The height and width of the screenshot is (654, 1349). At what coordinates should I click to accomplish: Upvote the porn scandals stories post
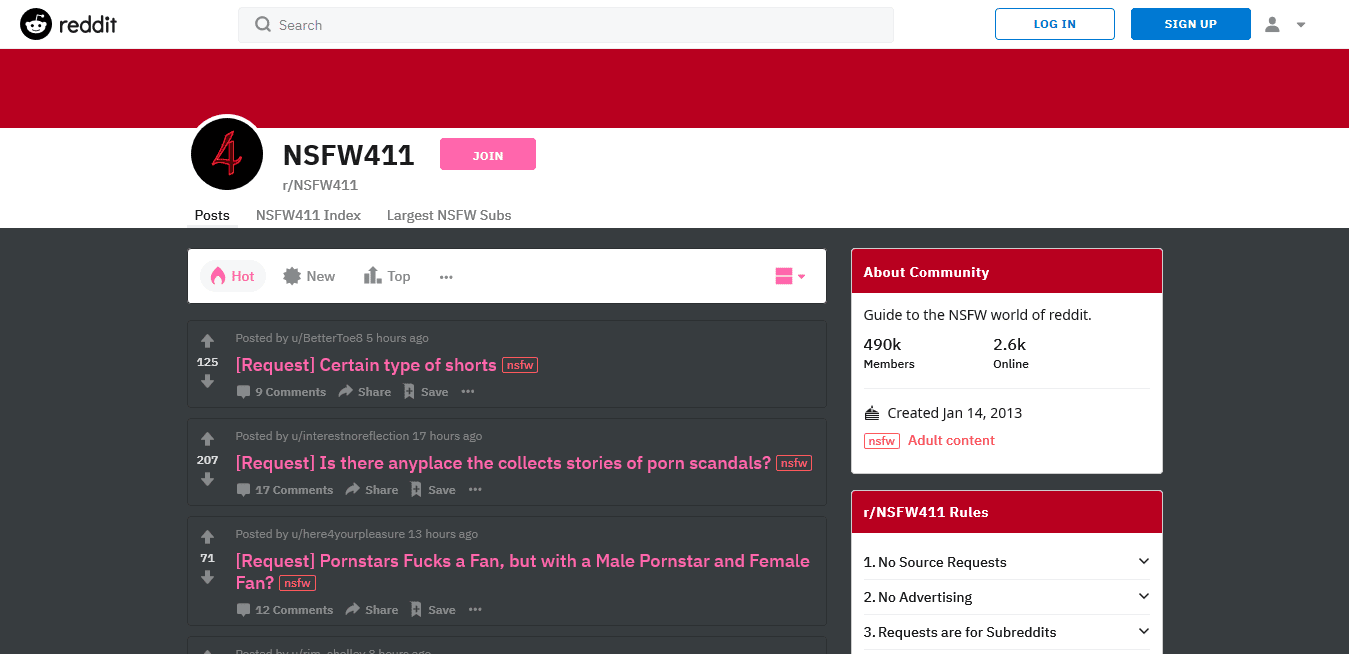tap(207, 439)
